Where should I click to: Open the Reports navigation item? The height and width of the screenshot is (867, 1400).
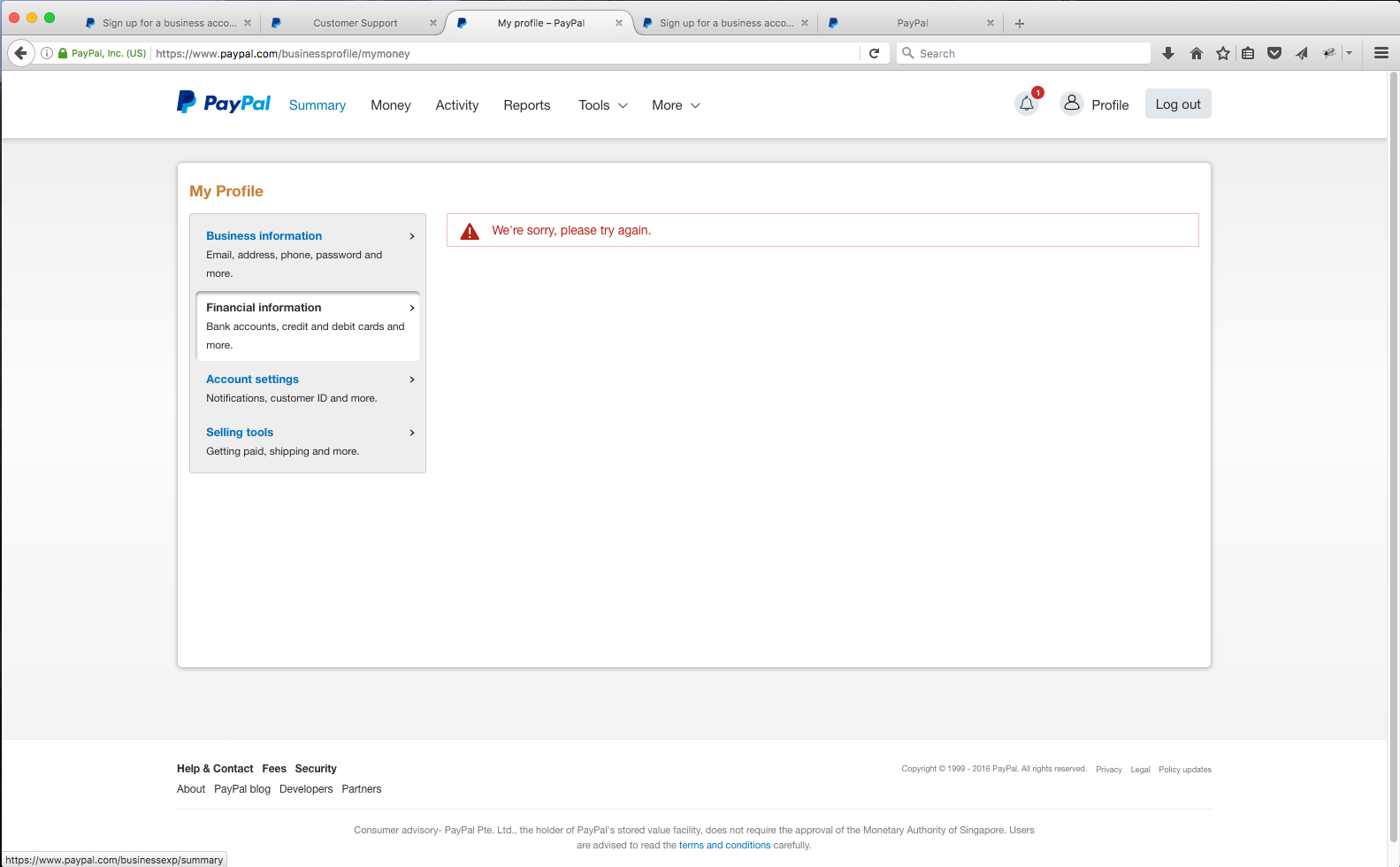click(x=527, y=105)
